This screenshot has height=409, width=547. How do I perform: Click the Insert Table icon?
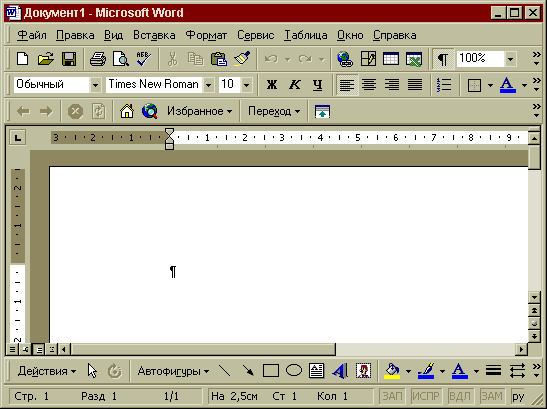click(x=391, y=59)
